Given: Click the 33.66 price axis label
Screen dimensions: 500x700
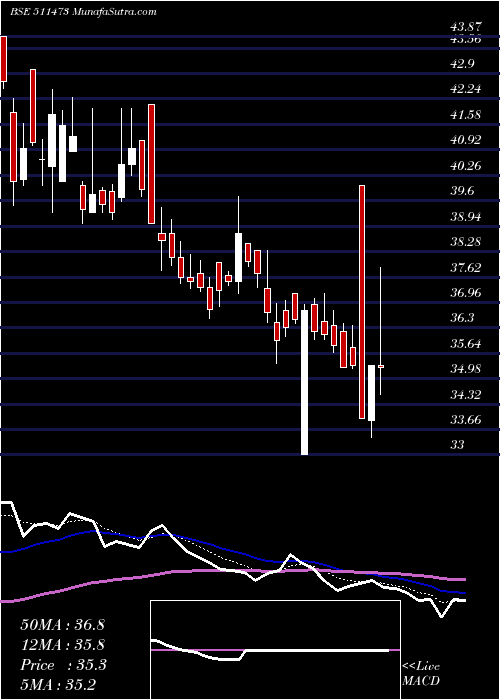Looking at the screenshot, I should (x=467, y=420).
